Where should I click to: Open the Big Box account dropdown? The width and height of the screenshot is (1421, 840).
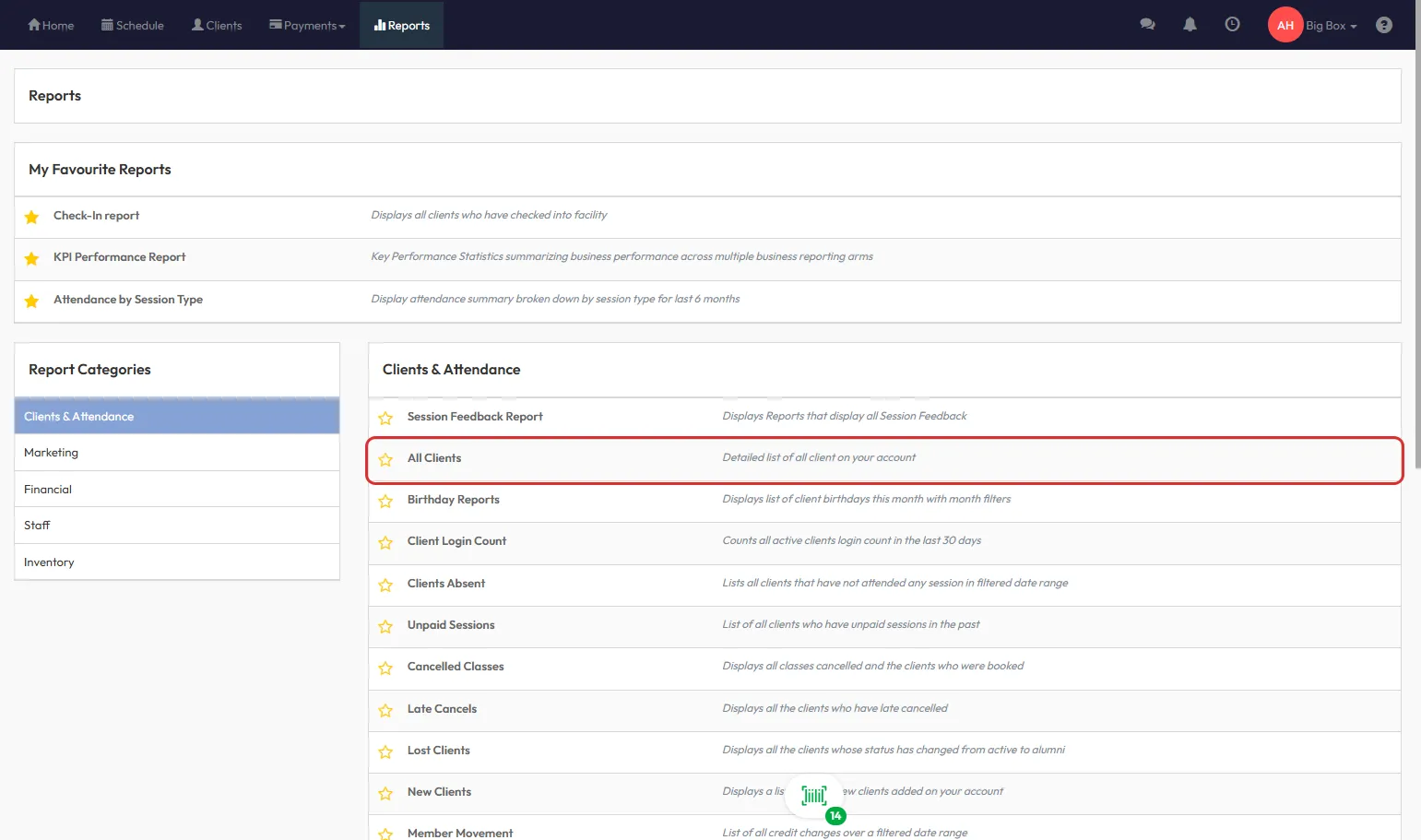pos(1331,26)
